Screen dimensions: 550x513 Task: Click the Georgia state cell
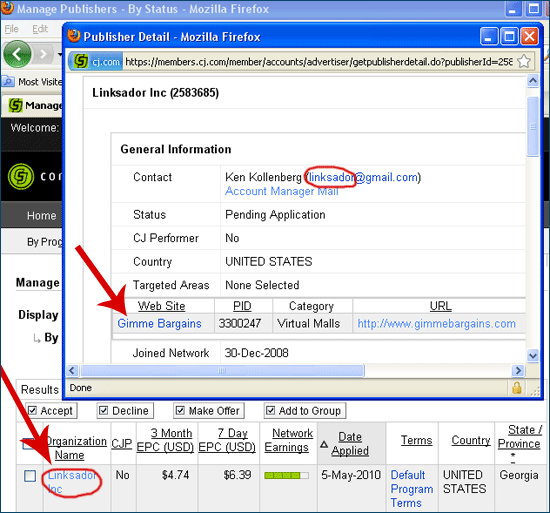coord(519,475)
